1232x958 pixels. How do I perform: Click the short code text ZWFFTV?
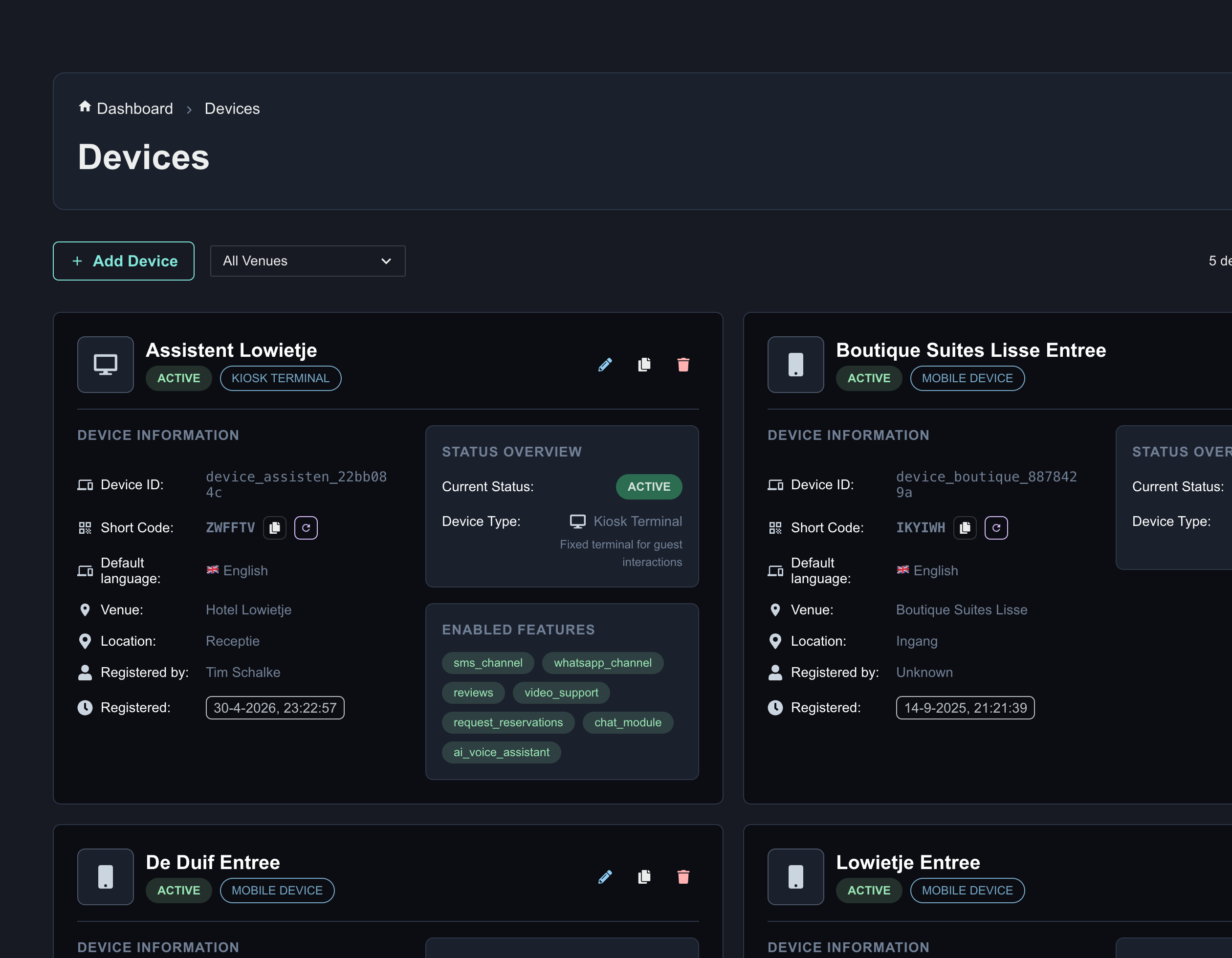point(230,528)
